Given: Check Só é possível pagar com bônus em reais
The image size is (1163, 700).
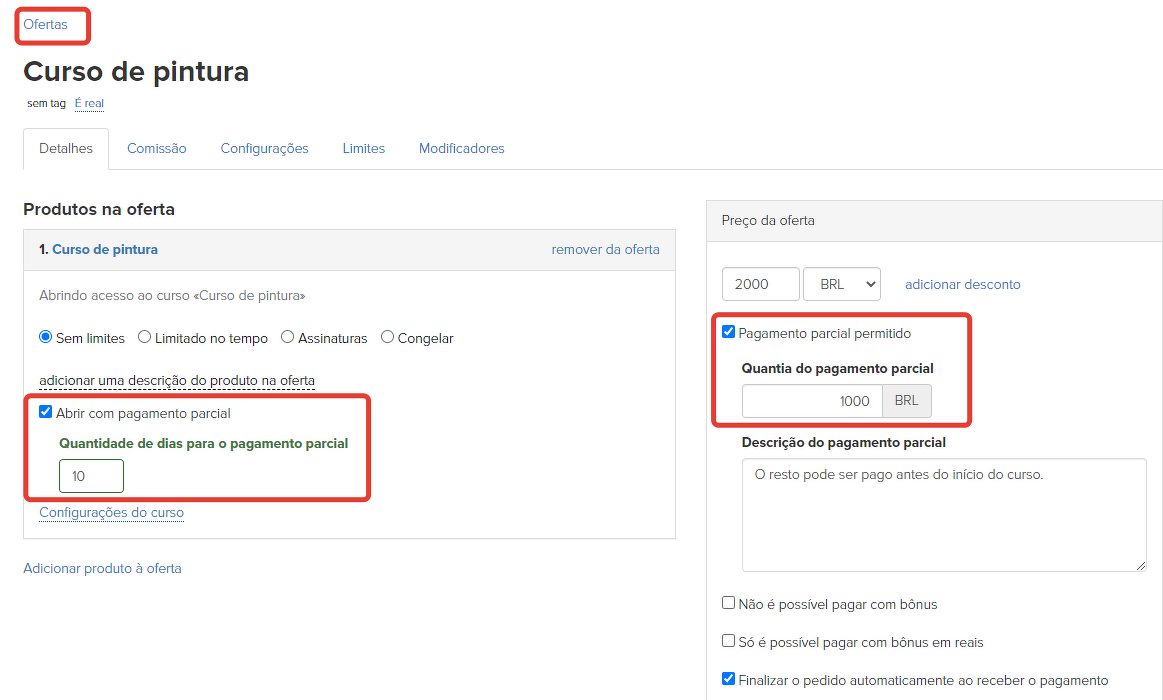Looking at the screenshot, I should (728, 641).
